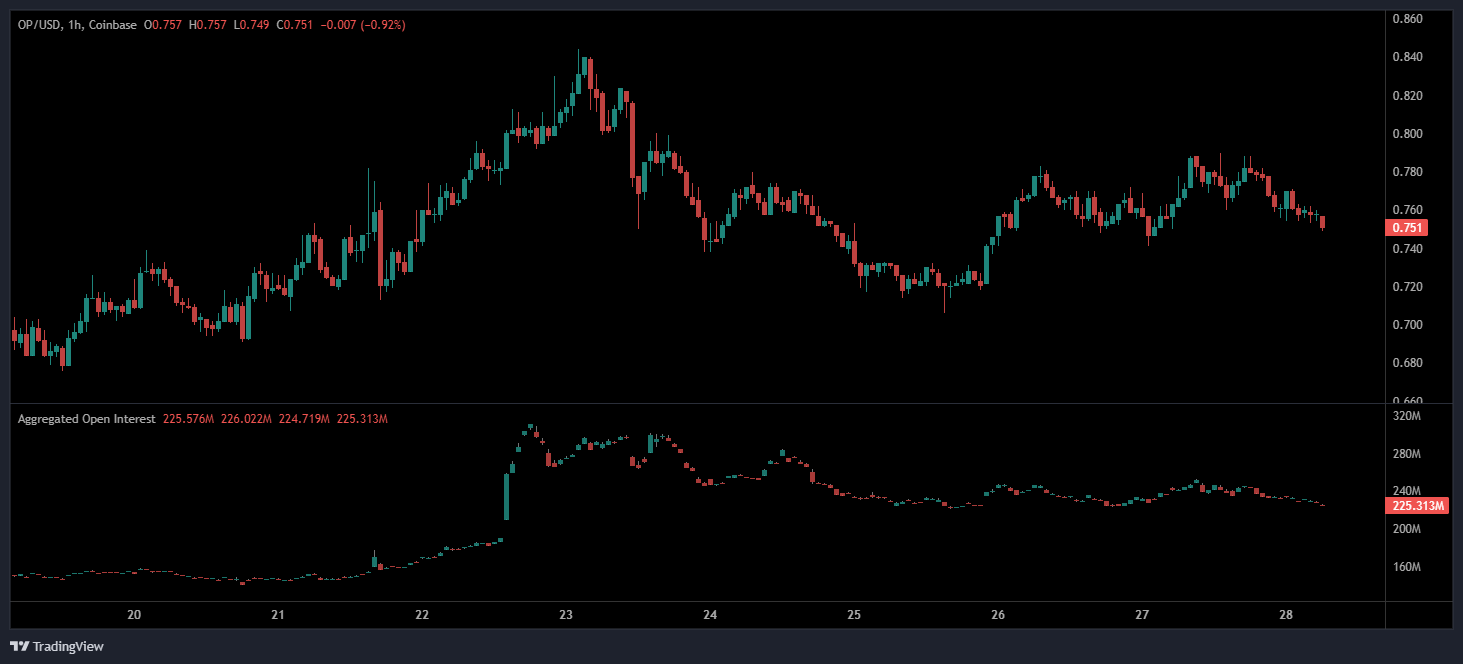Viewport: 1463px width, 664px height.
Task: Click date 26 on the time axis
Action: pyautogui.click(x=998, y=614)
